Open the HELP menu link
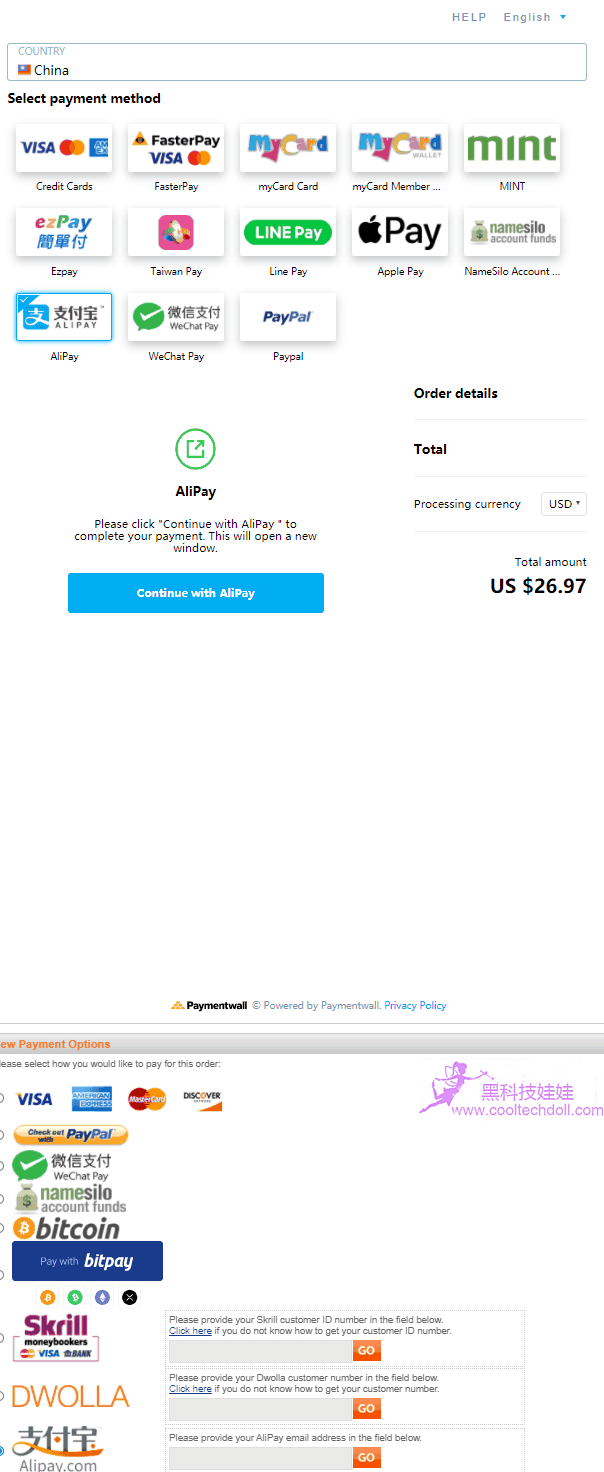 469,17
